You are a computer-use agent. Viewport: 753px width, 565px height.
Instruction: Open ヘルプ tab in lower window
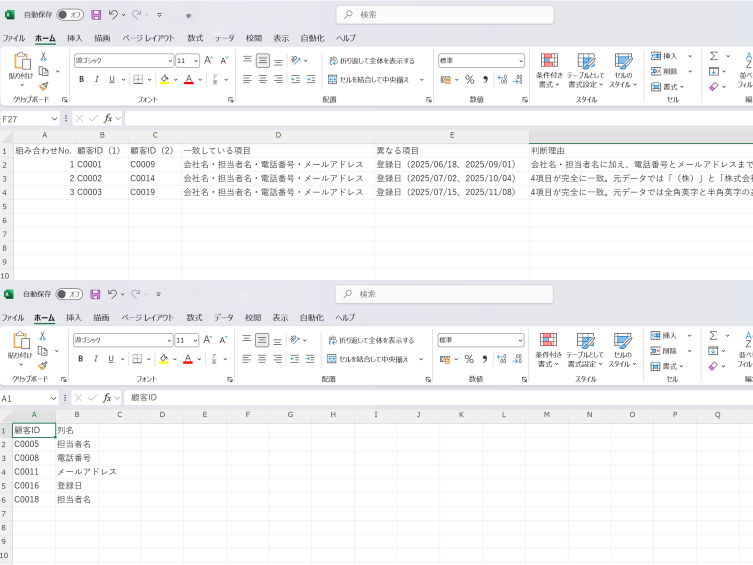tap(345, 318)
